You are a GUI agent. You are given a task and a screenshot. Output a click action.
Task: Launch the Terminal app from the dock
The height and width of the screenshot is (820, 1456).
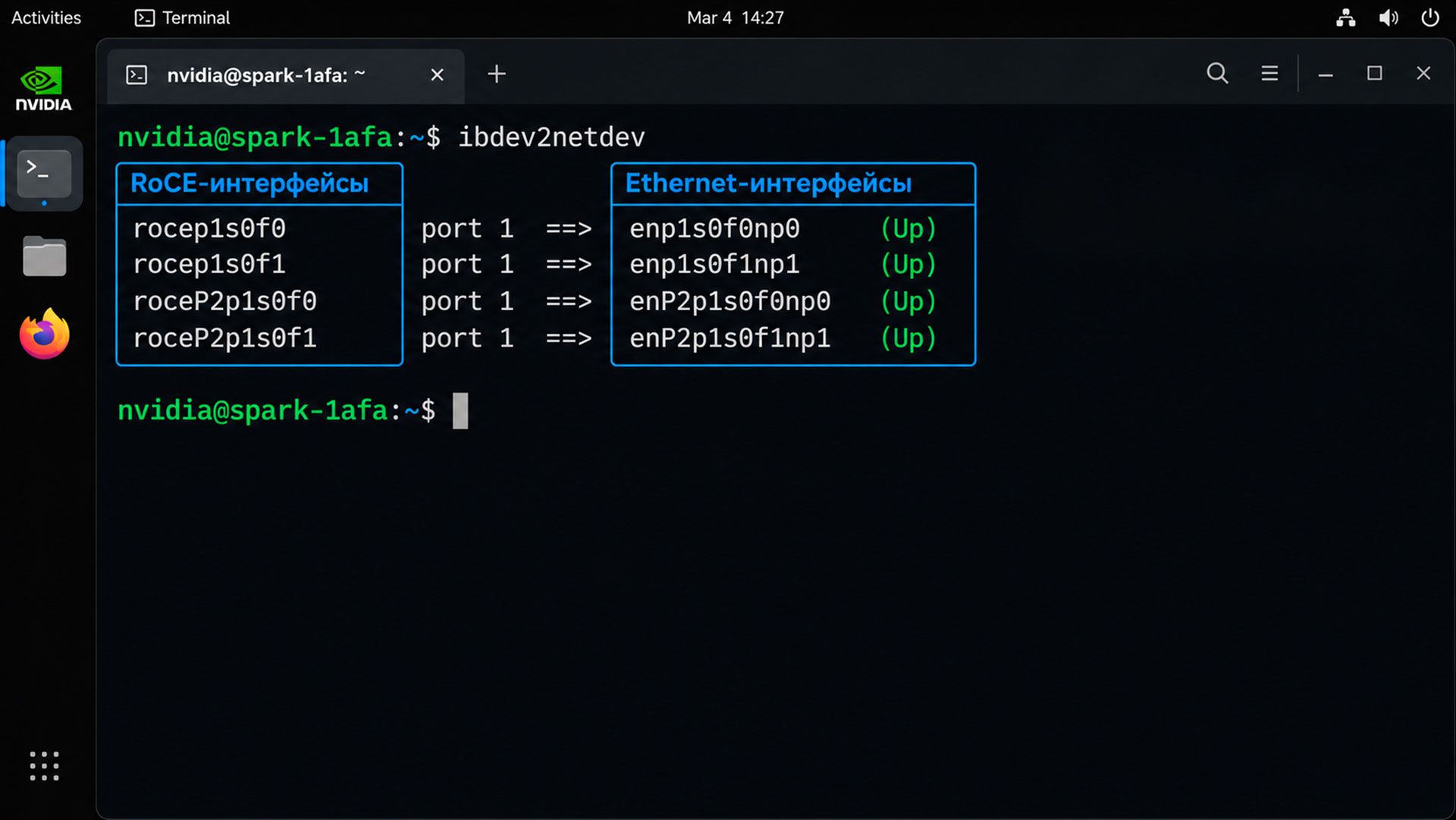coord(44,174)
